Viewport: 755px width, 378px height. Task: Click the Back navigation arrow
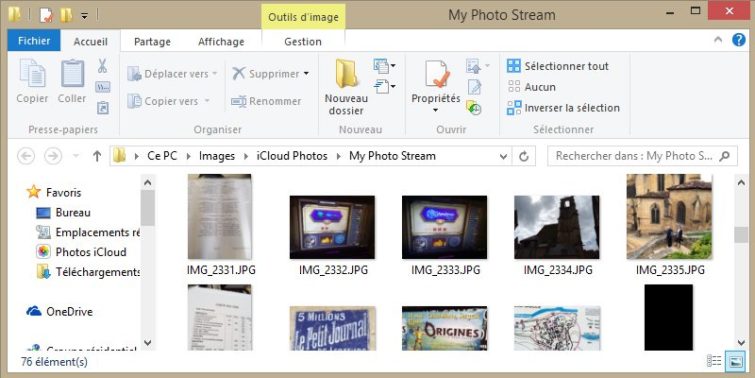tap(26, 156)
